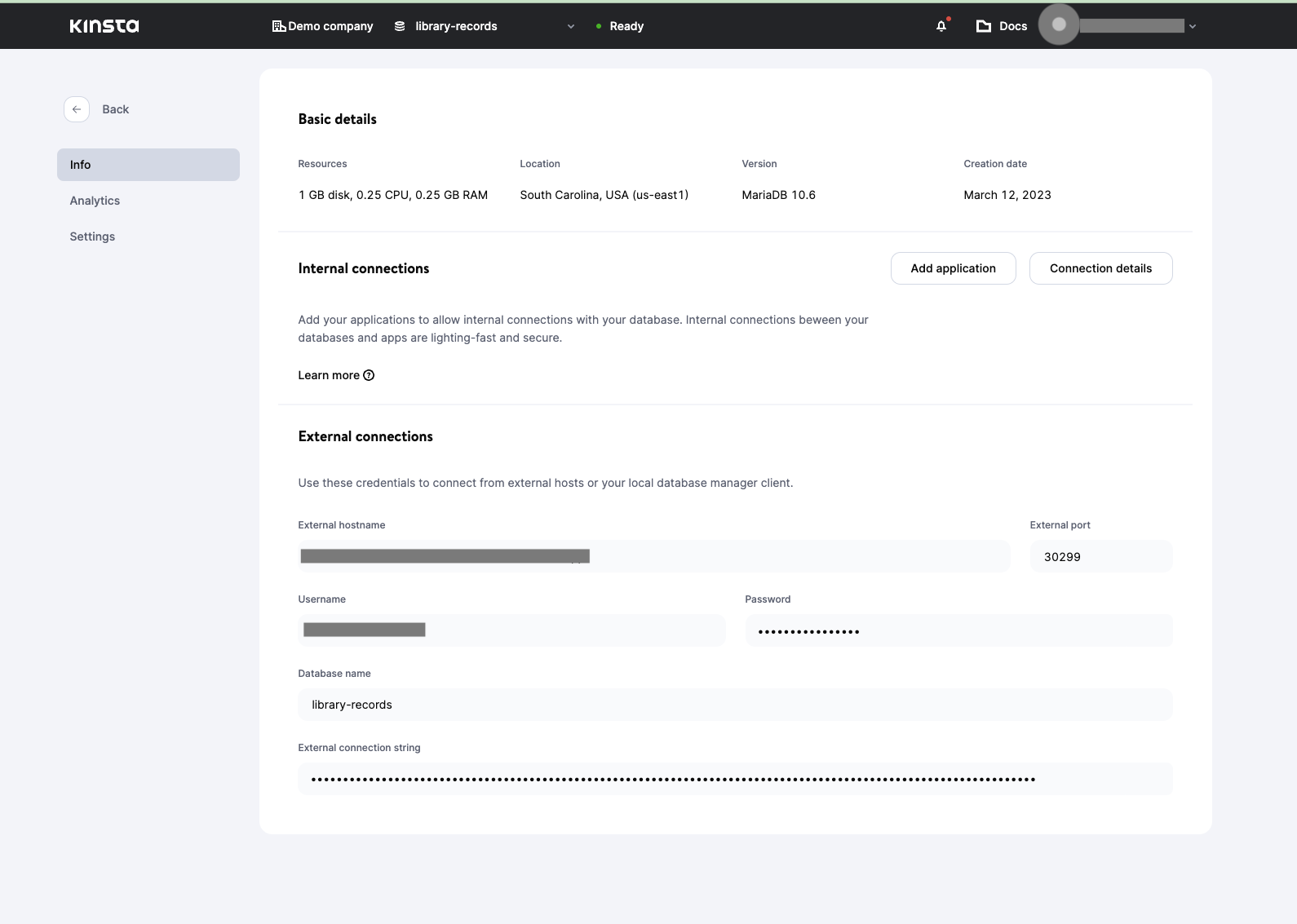Click the user avatar circle
1297x924 pixels.
1059,24
